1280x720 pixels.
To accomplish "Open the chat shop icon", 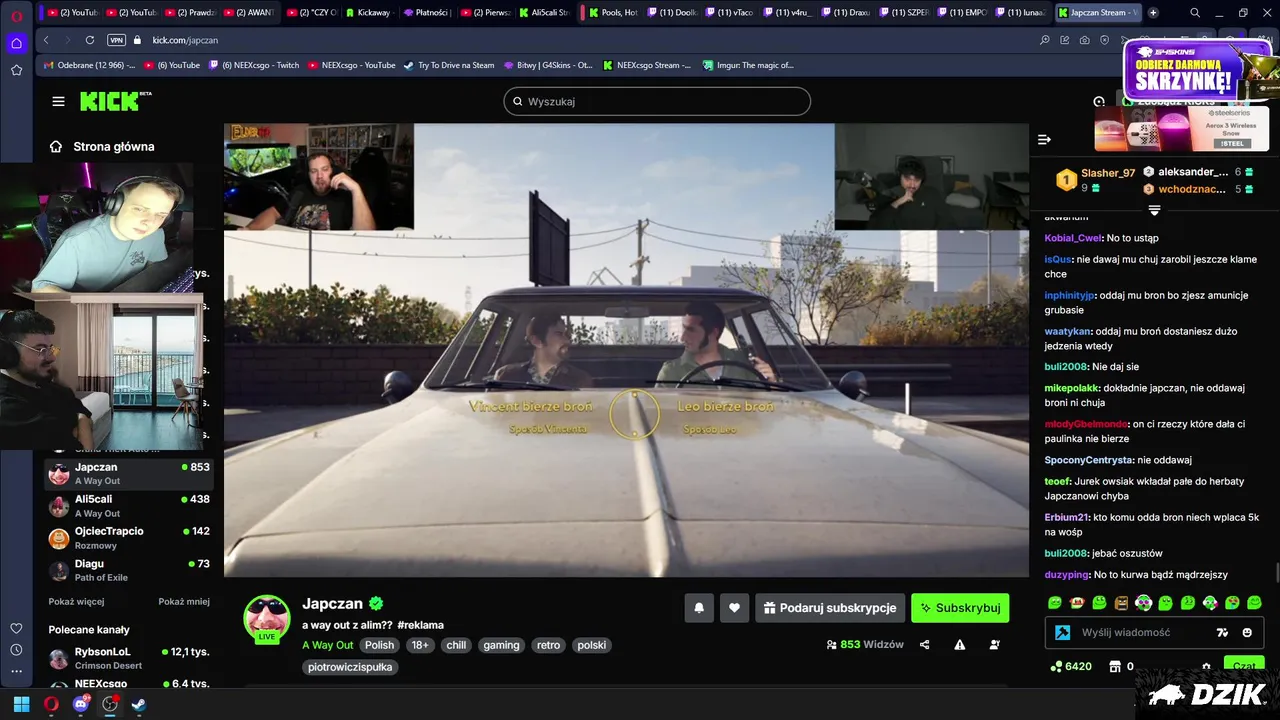I will (1115, 666).
